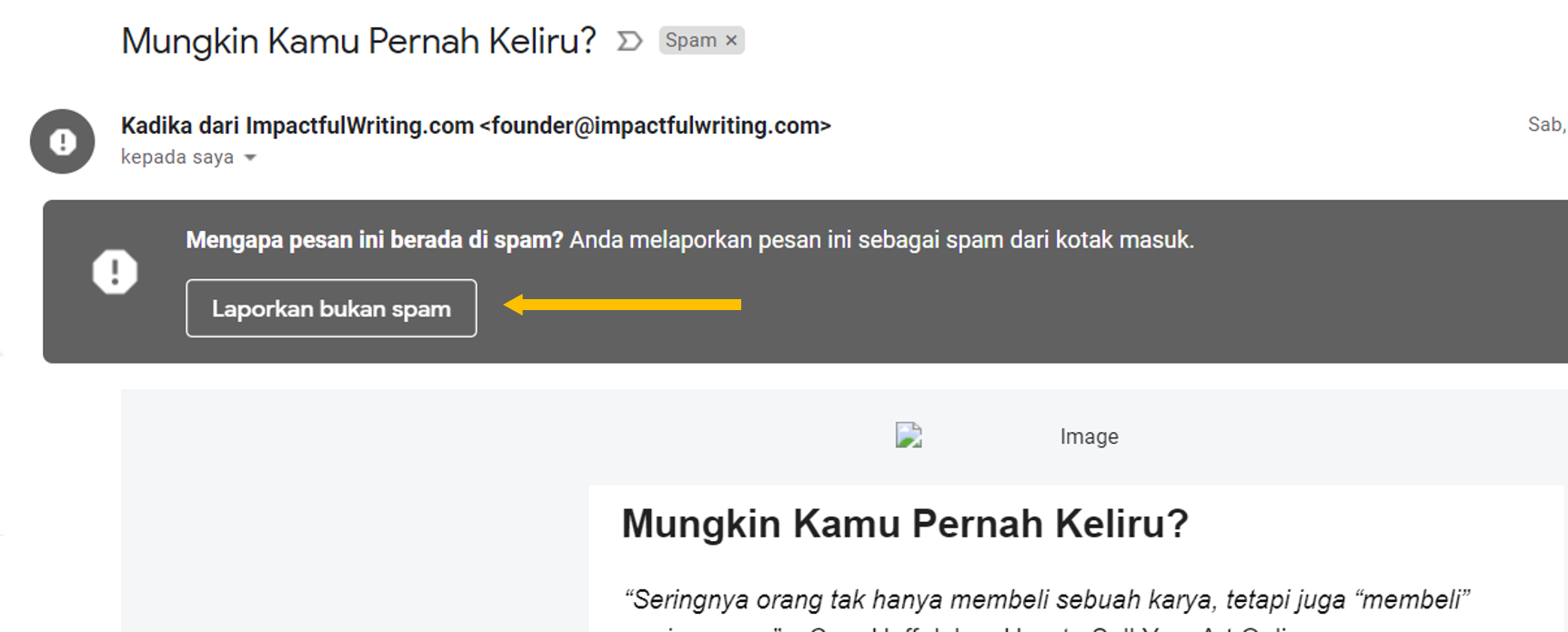Click "Mengapa pesan ini berada di spam?" text

[375, 240]
